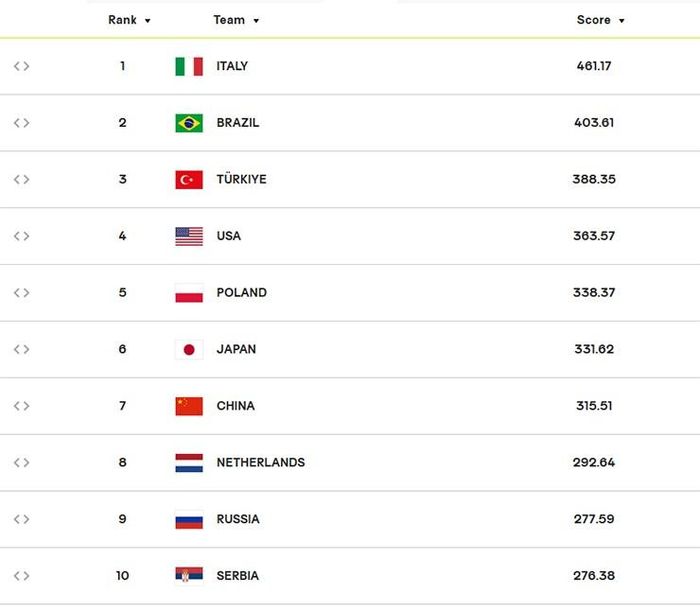This screenshot has width=700, height=611.
Task: Expand the Russia row details arrows
Action: click(21, 519)
